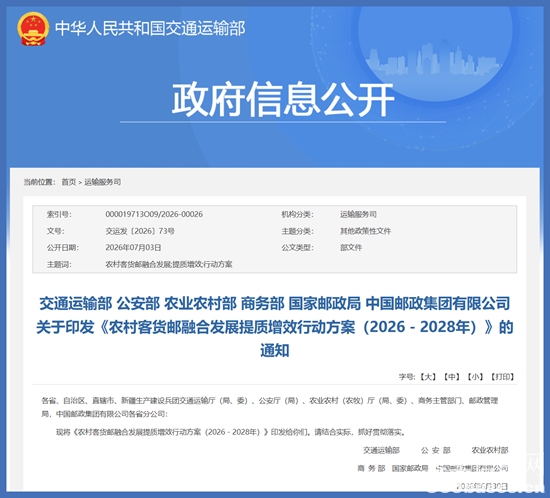Click the national emblem icon
Screen dimensions: 550x498
(x=33, y=29)
